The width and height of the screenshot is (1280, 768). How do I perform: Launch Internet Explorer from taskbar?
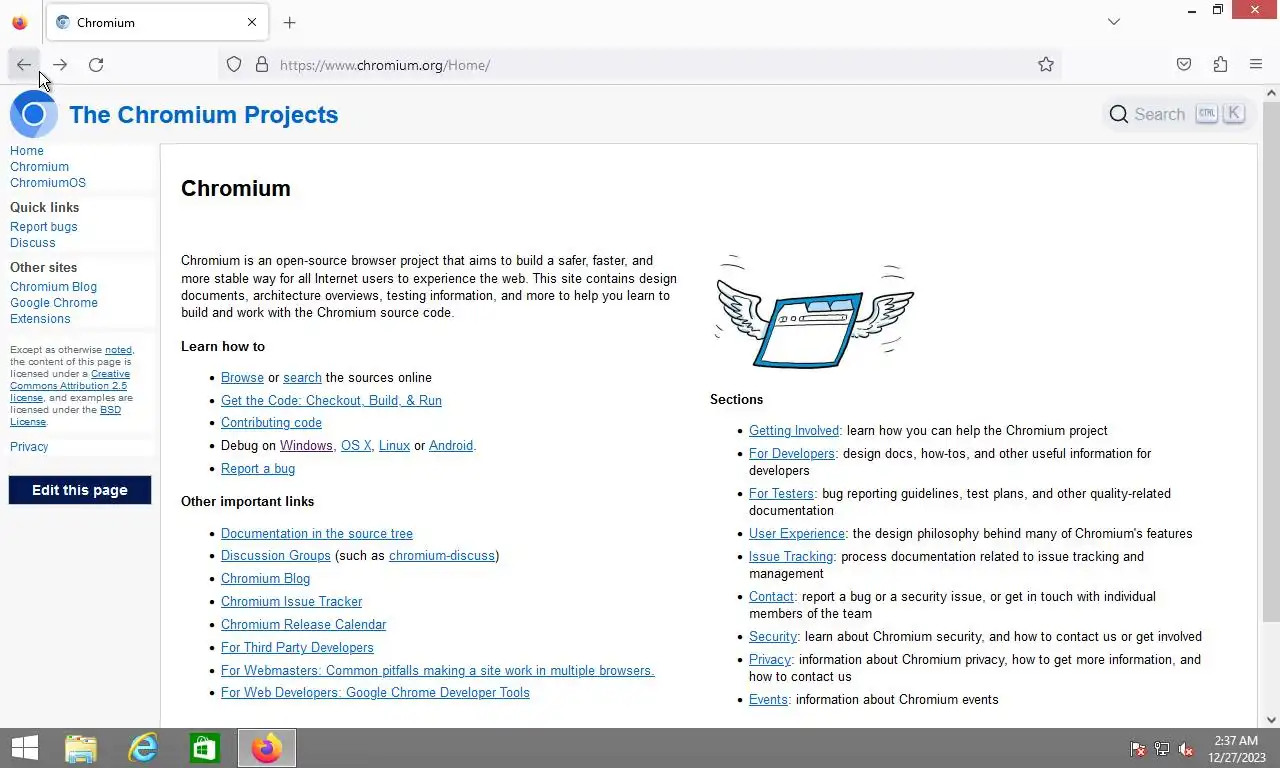pyautogui.click(x=143, y=748)
